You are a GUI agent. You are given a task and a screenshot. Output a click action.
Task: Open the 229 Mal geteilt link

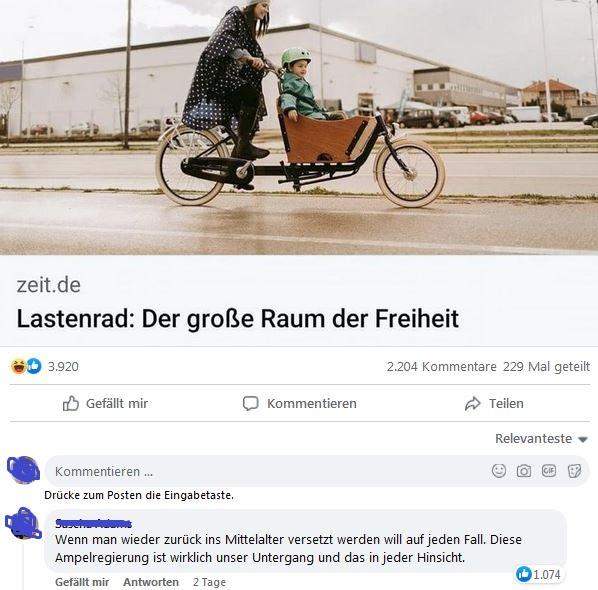coord(546,367)
